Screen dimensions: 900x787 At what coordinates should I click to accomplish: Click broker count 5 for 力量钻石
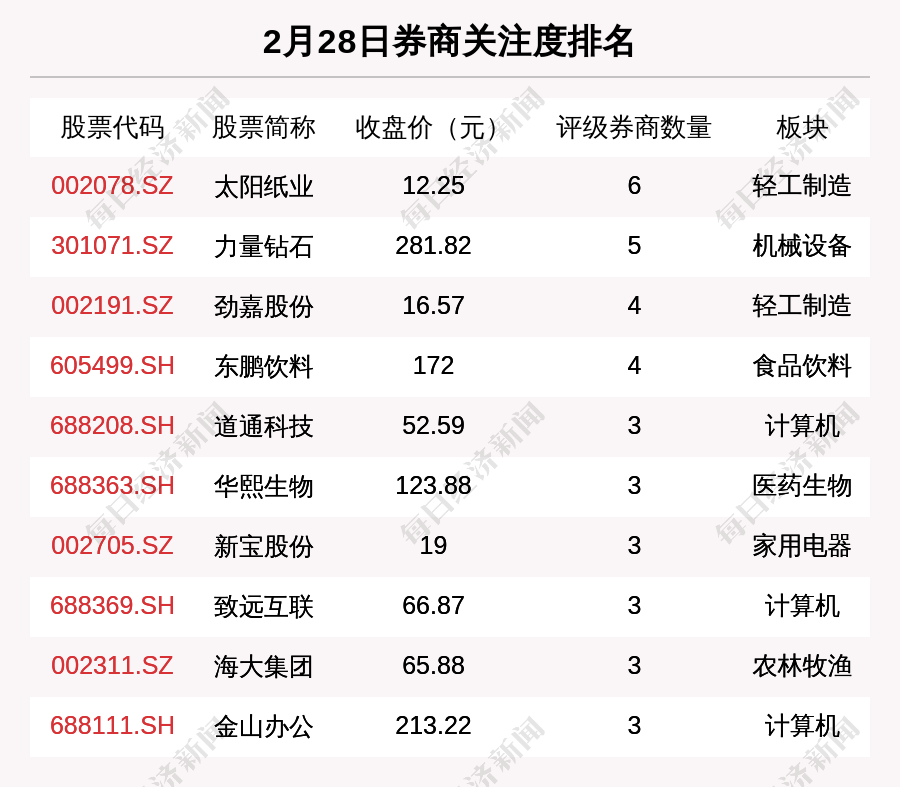tap(634, 246)
